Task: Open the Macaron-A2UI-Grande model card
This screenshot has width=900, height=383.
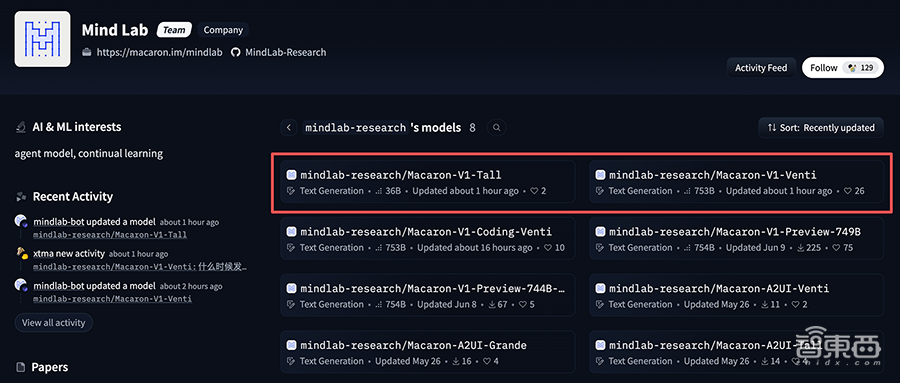Action: (x=428, y=353)
